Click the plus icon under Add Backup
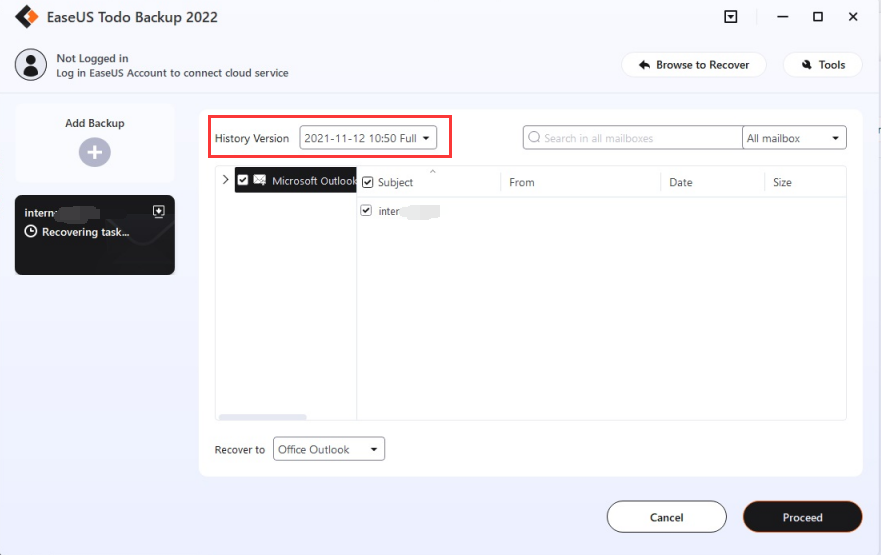882x555 pixels. coord(94,152)
